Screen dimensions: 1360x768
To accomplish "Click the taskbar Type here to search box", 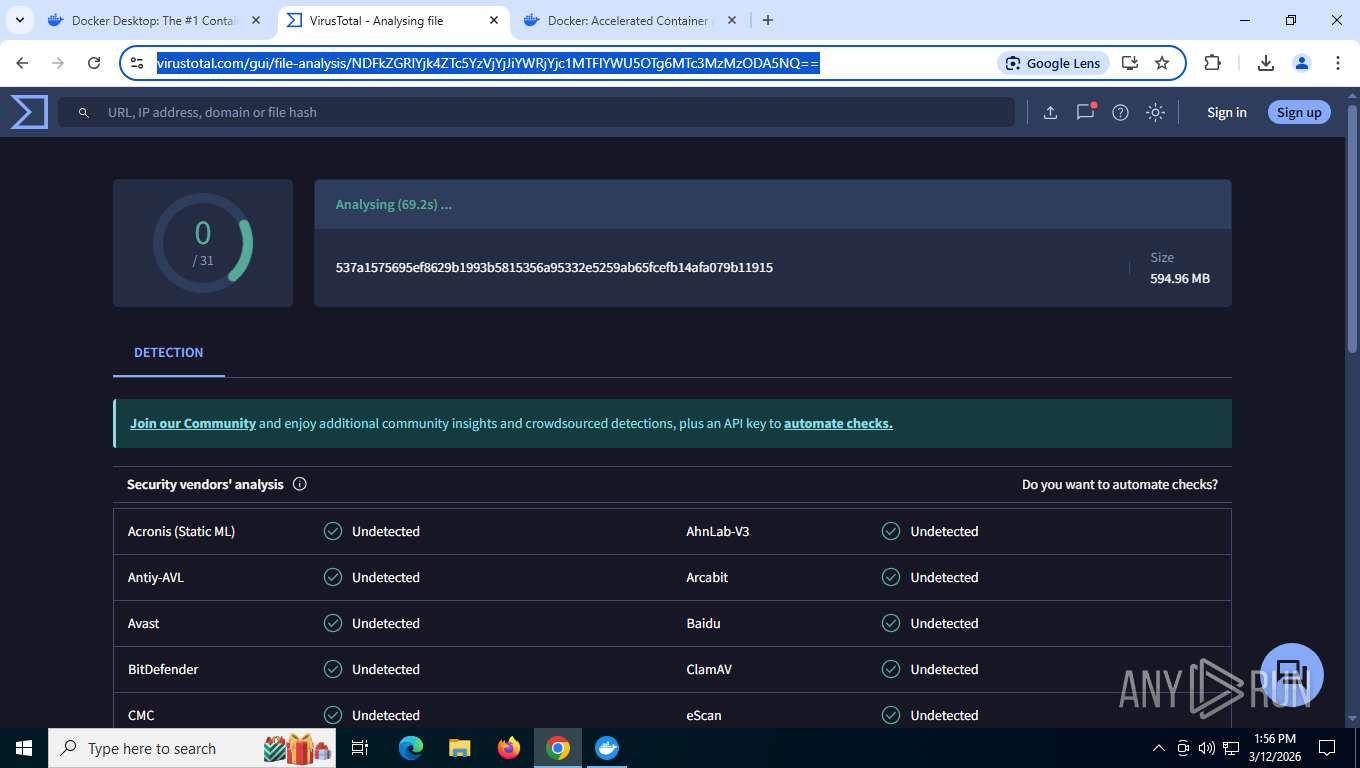I will click(193, 748).
